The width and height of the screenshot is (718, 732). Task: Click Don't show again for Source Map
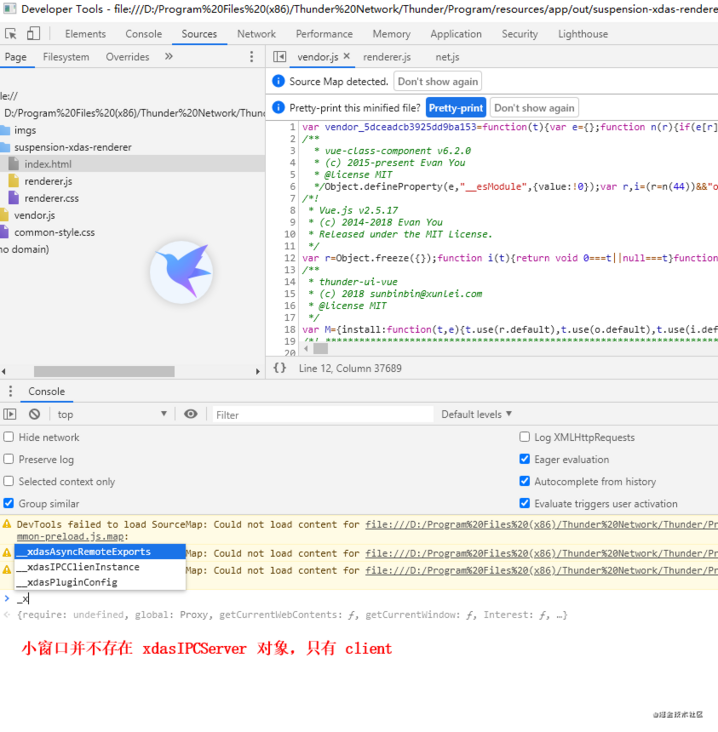(437, 81)
